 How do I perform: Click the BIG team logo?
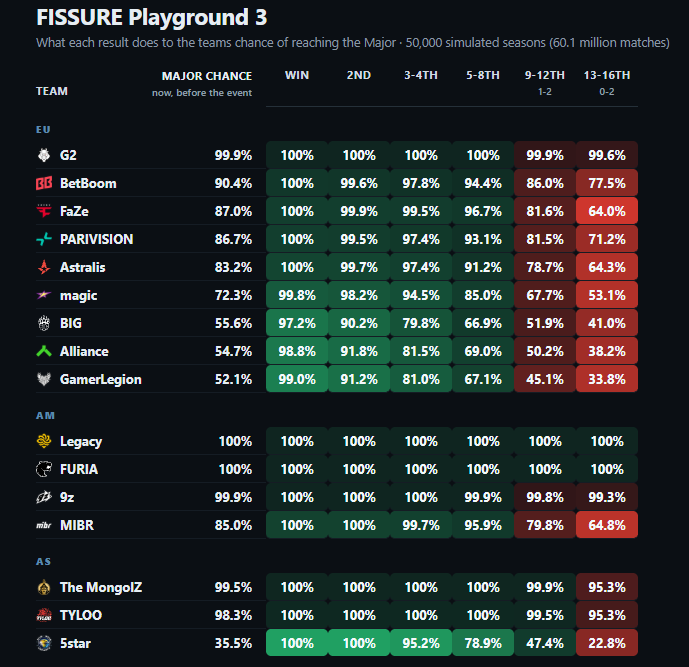(x=44, y=323)
